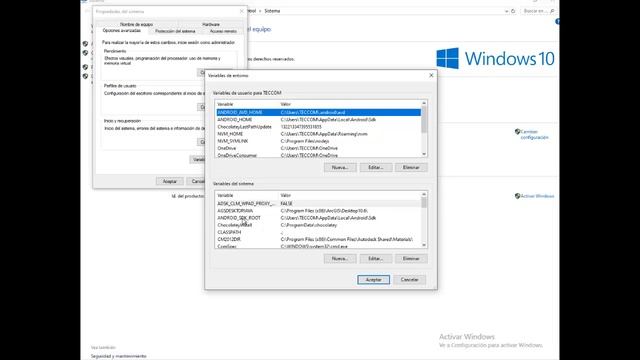The image size is (640, 360).
Task: Click the system variables scrollbar thumb
Action: click(424, 203)
